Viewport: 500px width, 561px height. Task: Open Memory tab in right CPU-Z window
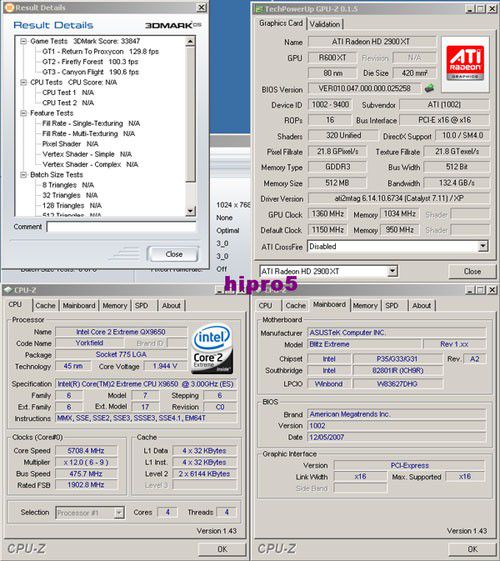tap(365, 306)
